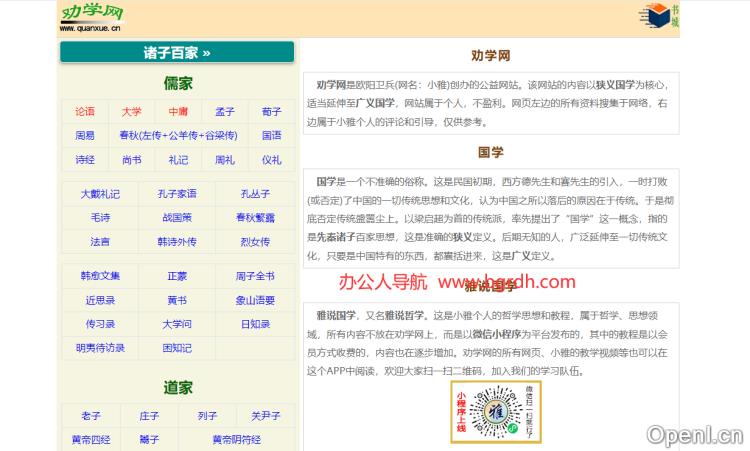Select 传习录 from the list

pos(100,324)
